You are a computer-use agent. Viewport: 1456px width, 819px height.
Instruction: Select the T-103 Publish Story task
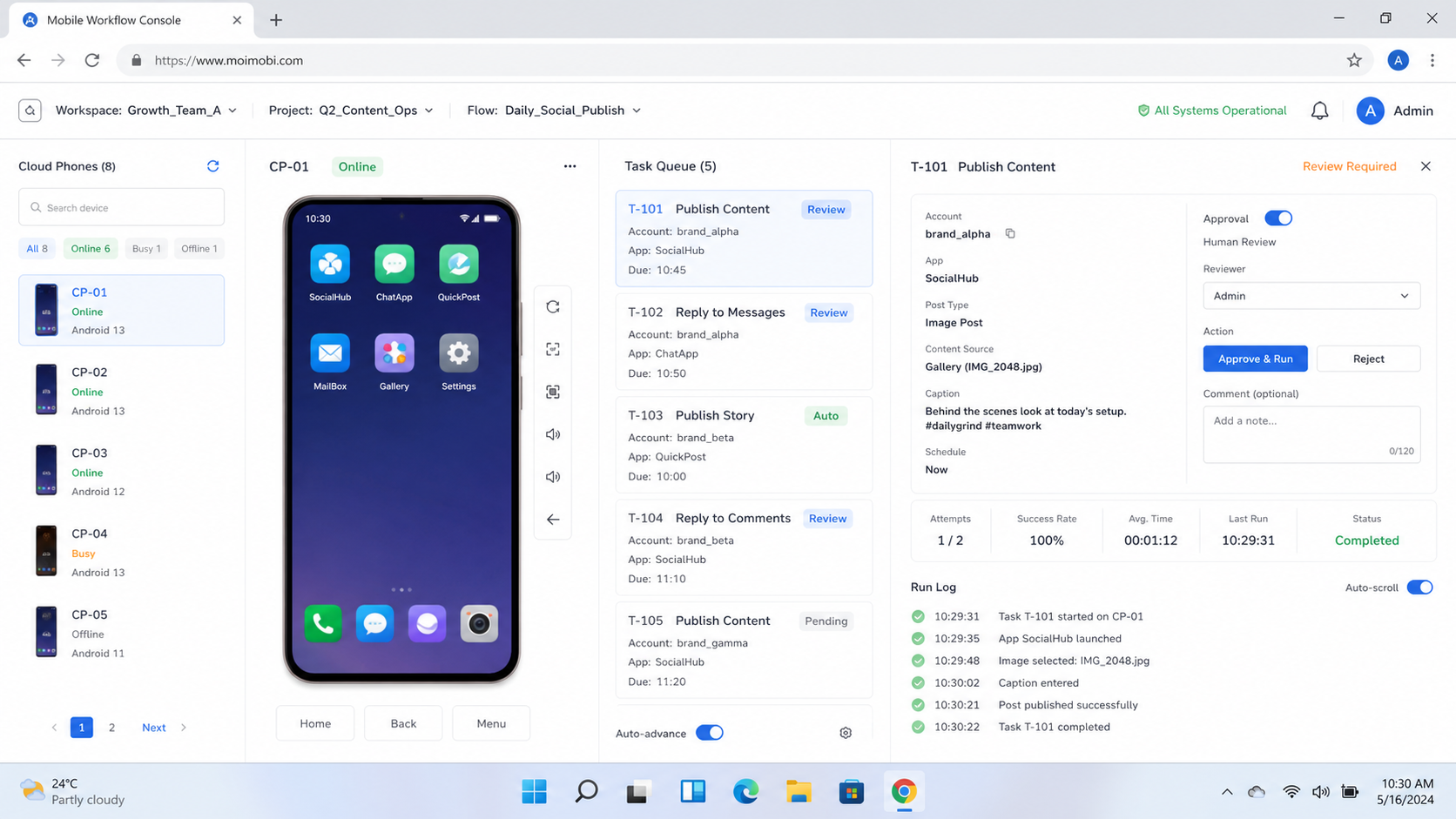click(744, 445)
